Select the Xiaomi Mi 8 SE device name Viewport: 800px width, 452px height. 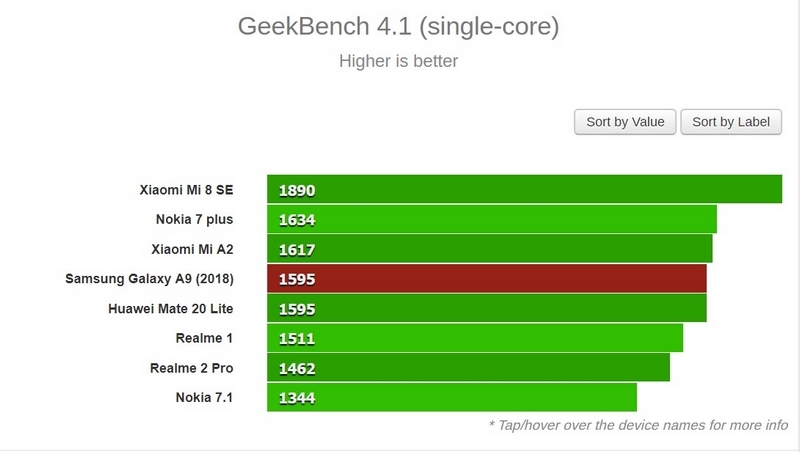click(x=186, y=190)
